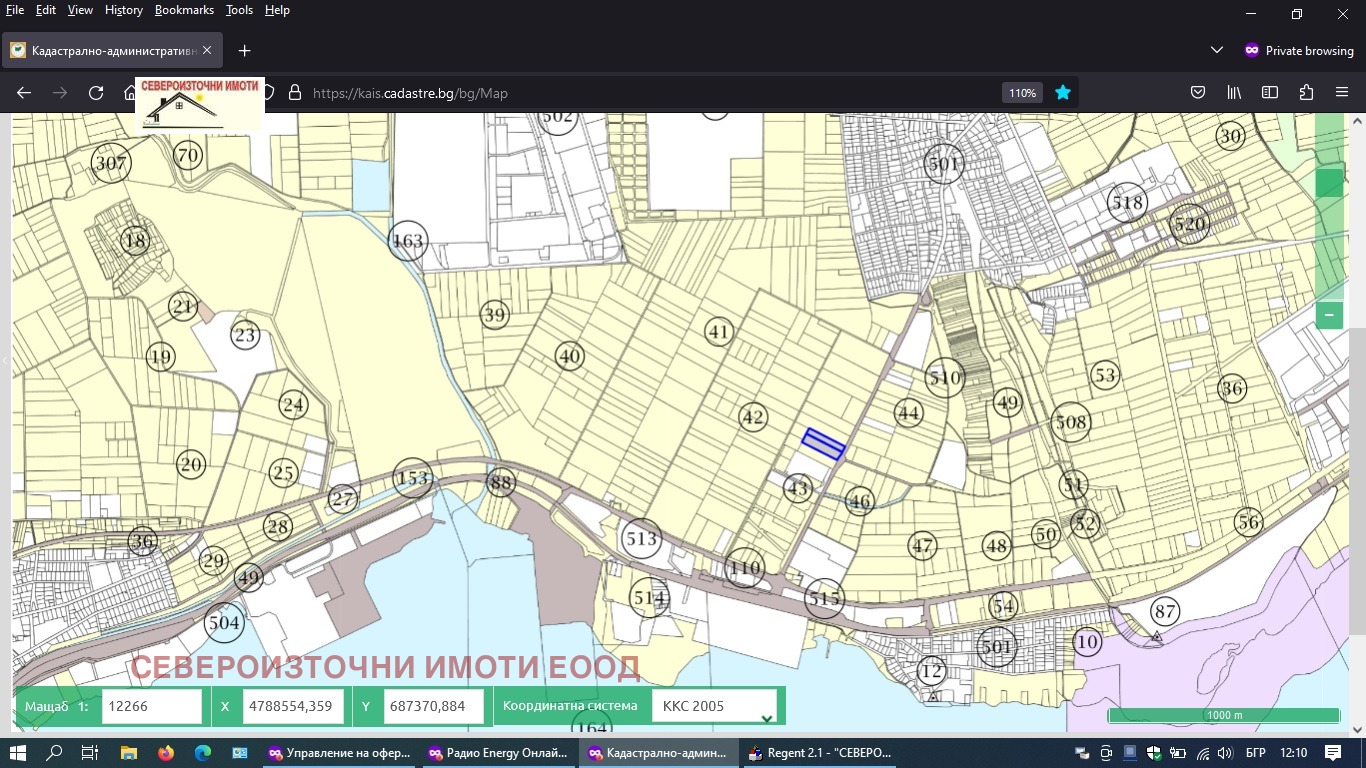Open the Save to Pocket icon
This screenshot has width=1366, height=768.
[x=1198, y=93]
